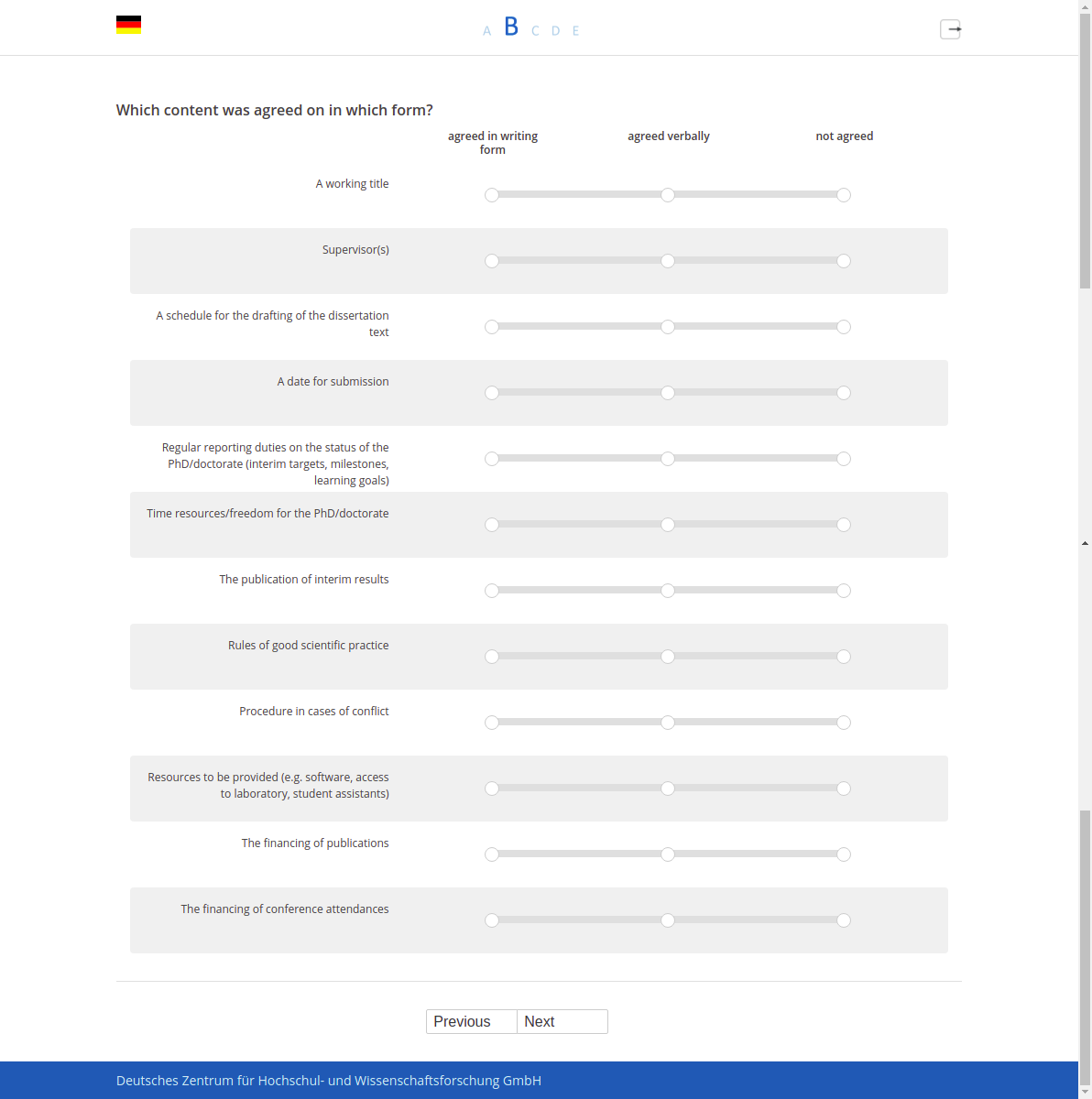Screen dimensions: 1092x1099
Task: Choose 'agreed verbally' for Rules of good scientific practice
Action: [x=668, y=657]
